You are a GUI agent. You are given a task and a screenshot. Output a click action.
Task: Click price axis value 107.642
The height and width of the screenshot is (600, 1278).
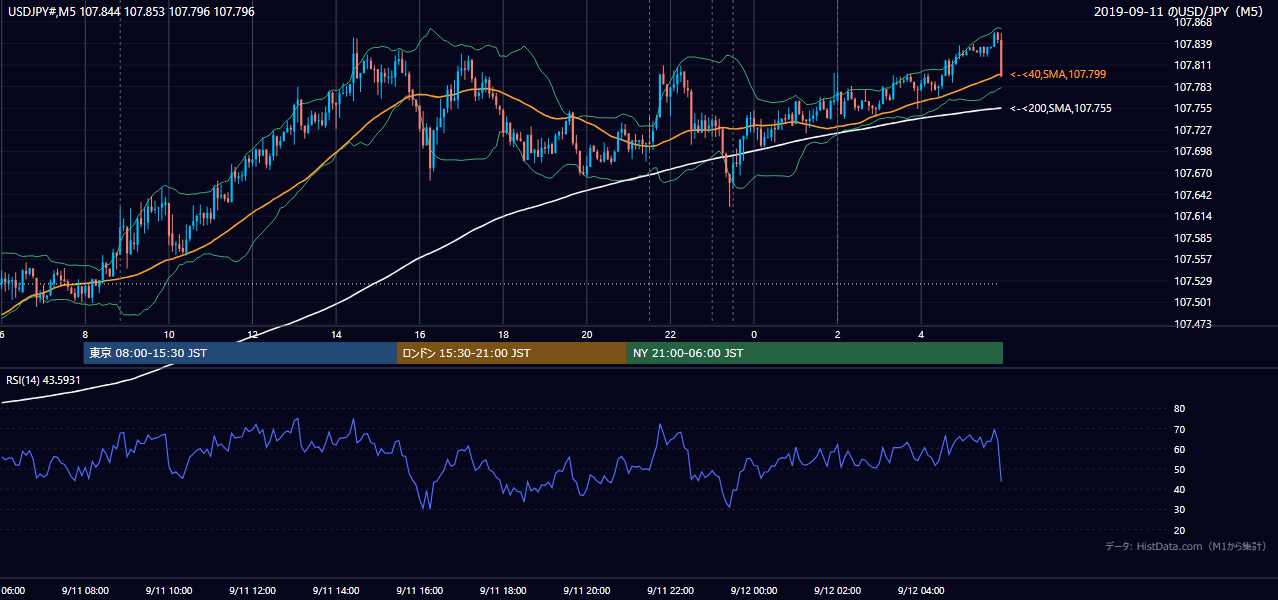(x=1193, y=195)
